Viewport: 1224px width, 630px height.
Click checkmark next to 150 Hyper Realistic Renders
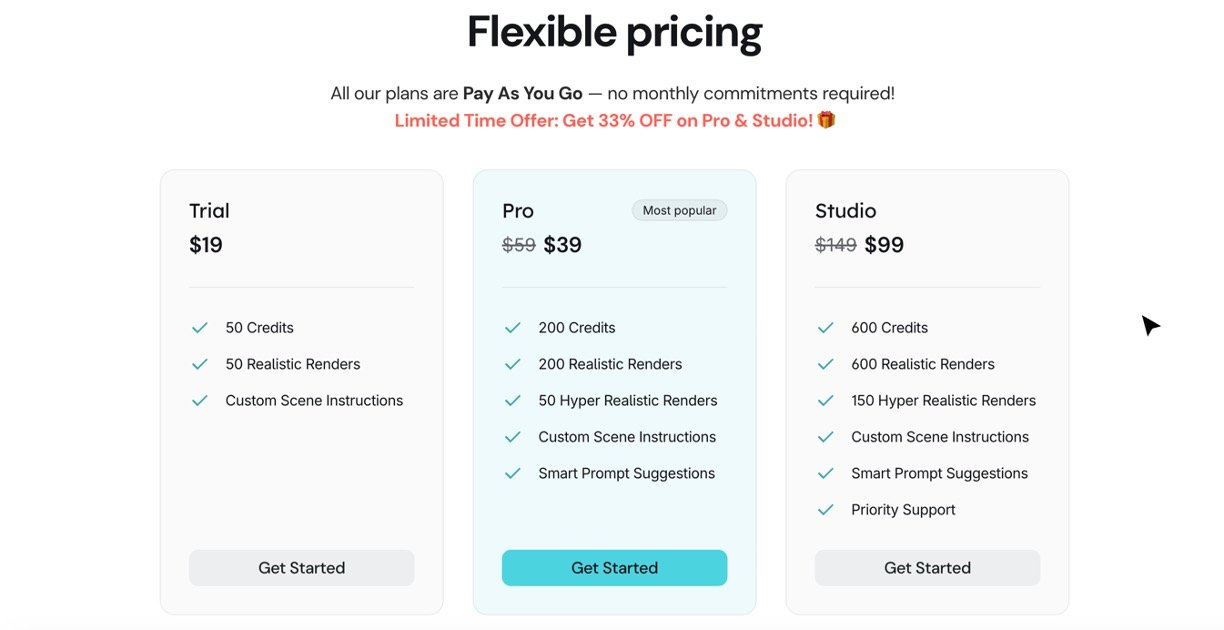pos(826,400)
